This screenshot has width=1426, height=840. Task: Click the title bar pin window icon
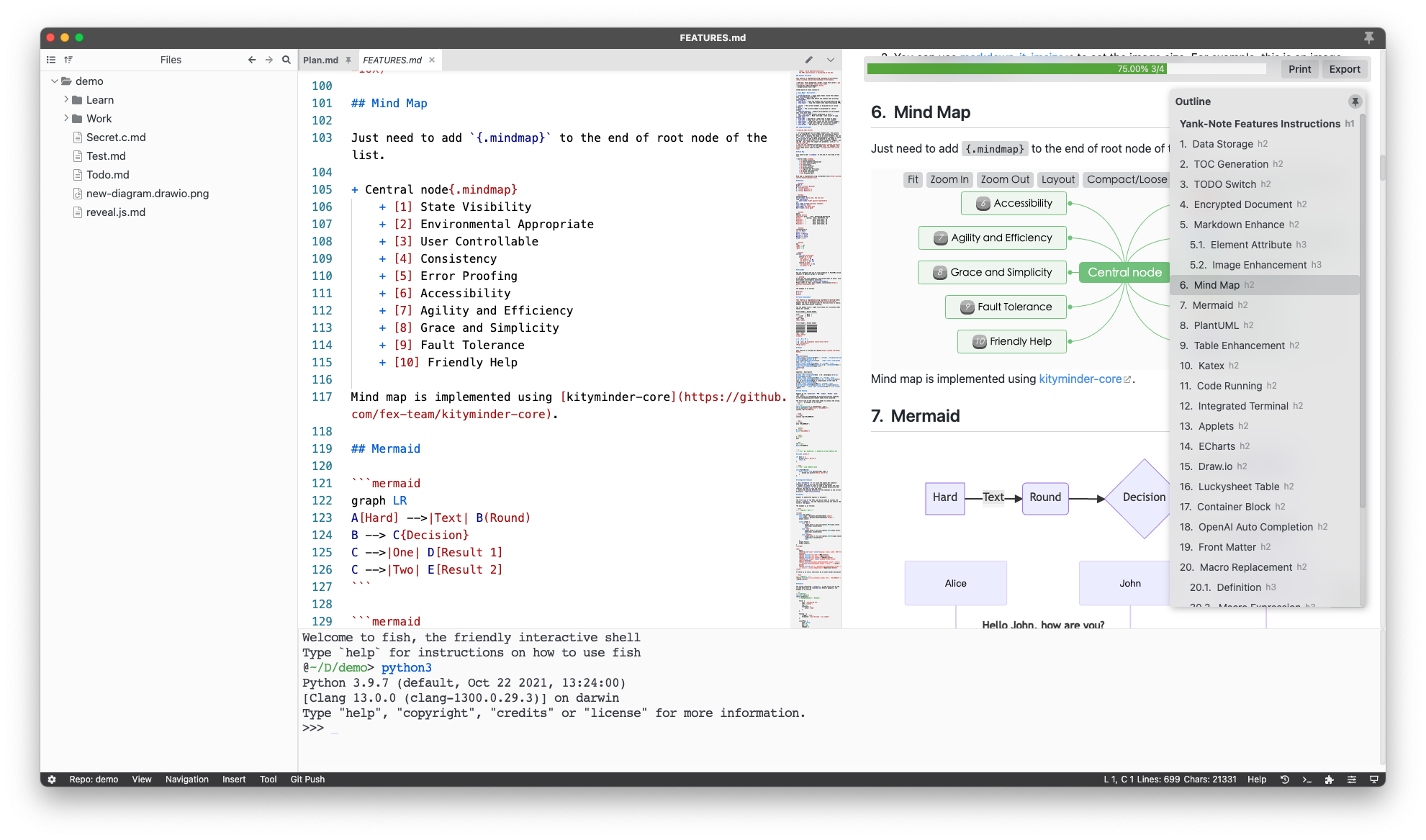point(1369,37)
